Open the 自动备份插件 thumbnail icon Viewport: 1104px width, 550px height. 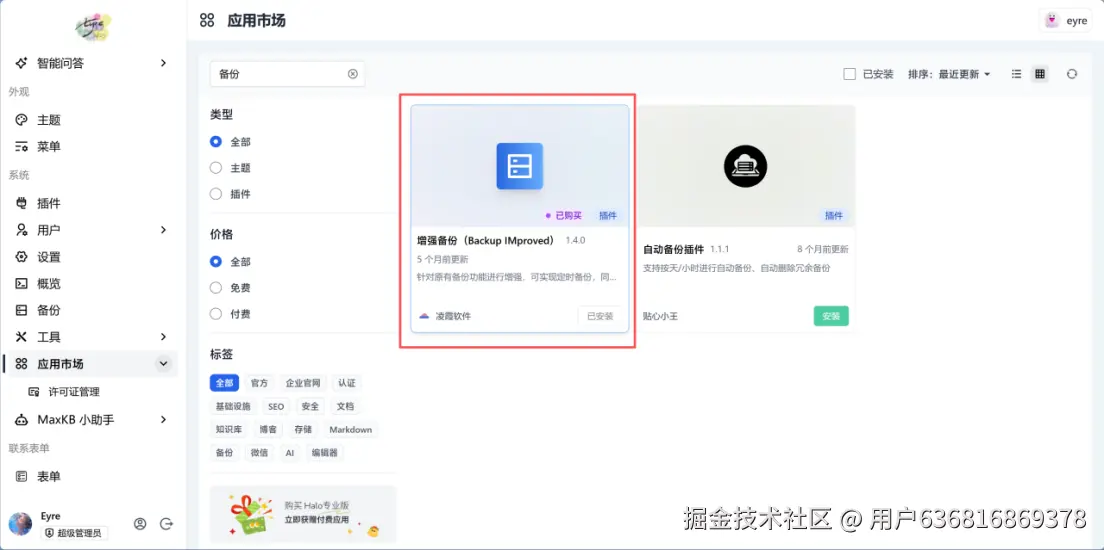(746, 166)
